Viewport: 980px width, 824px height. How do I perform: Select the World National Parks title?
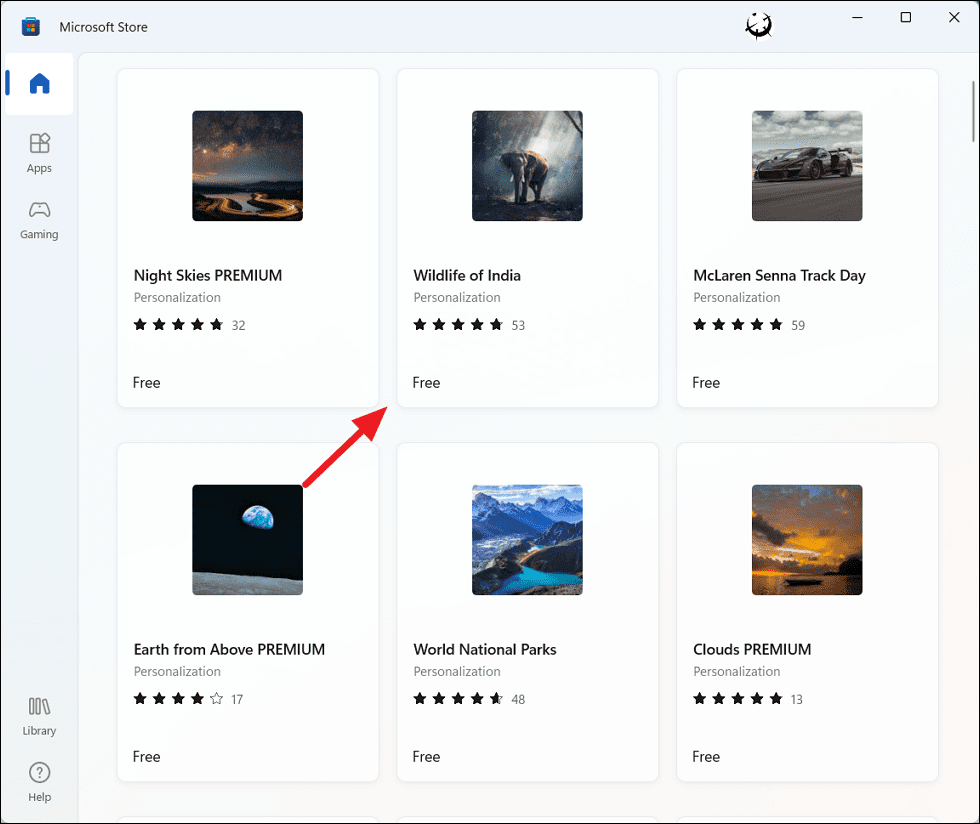click(484, 650)
